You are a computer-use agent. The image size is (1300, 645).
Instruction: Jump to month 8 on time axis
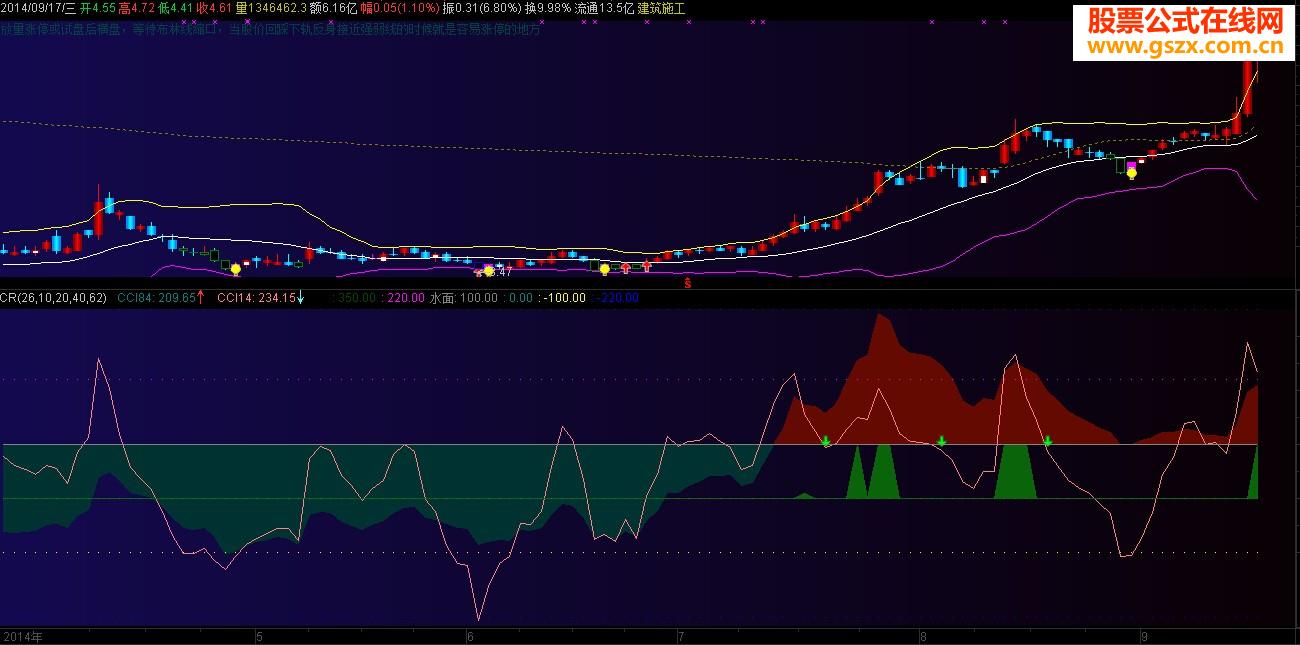coord(923,636)
